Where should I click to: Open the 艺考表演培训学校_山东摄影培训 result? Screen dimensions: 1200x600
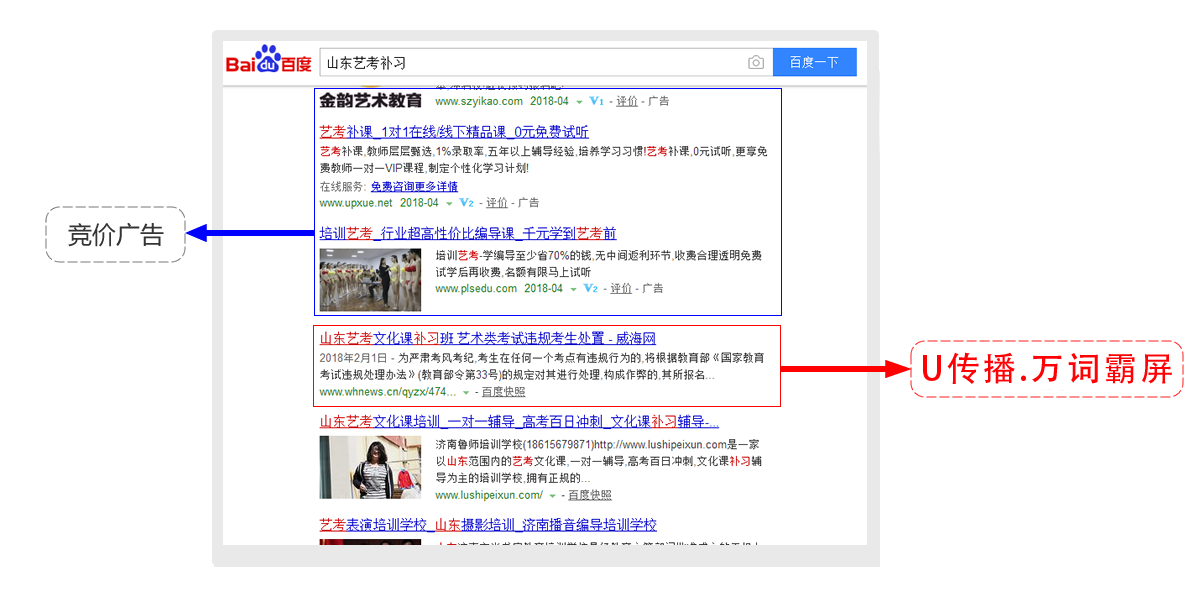(488, 525)
